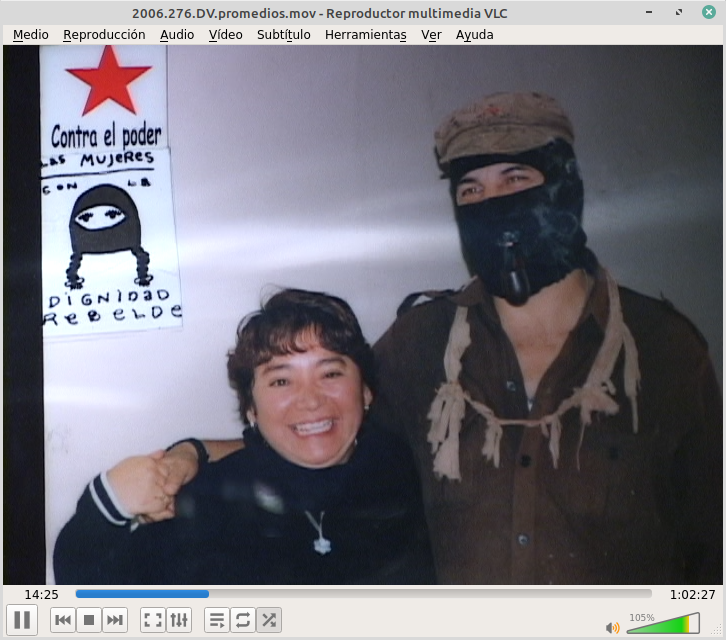Close the VLC window
This screenshot has height=640, width=726.
(x=709, y=12)
